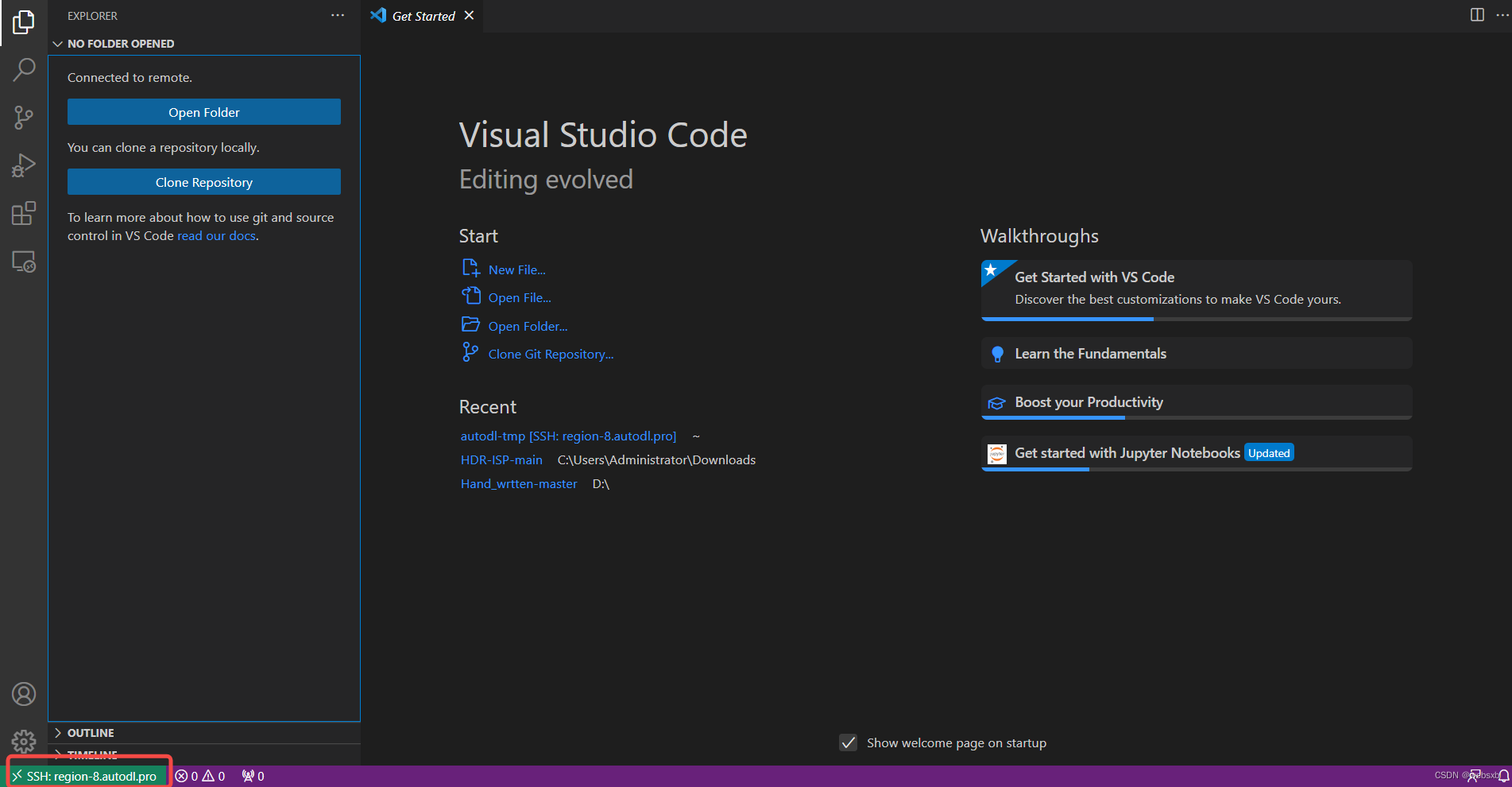The image size is (1512, 787).
Task: Open recent HDR-ISP-main folder
Action: coord(501,460)
